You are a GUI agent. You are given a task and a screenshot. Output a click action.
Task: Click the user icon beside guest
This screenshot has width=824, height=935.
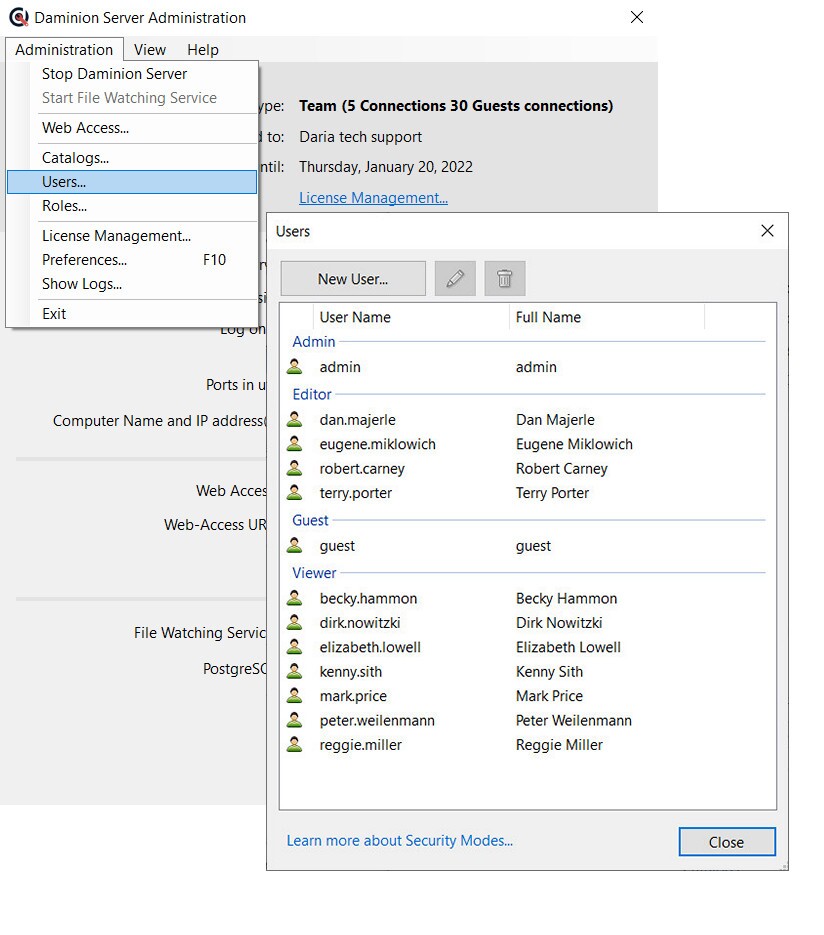294,546
